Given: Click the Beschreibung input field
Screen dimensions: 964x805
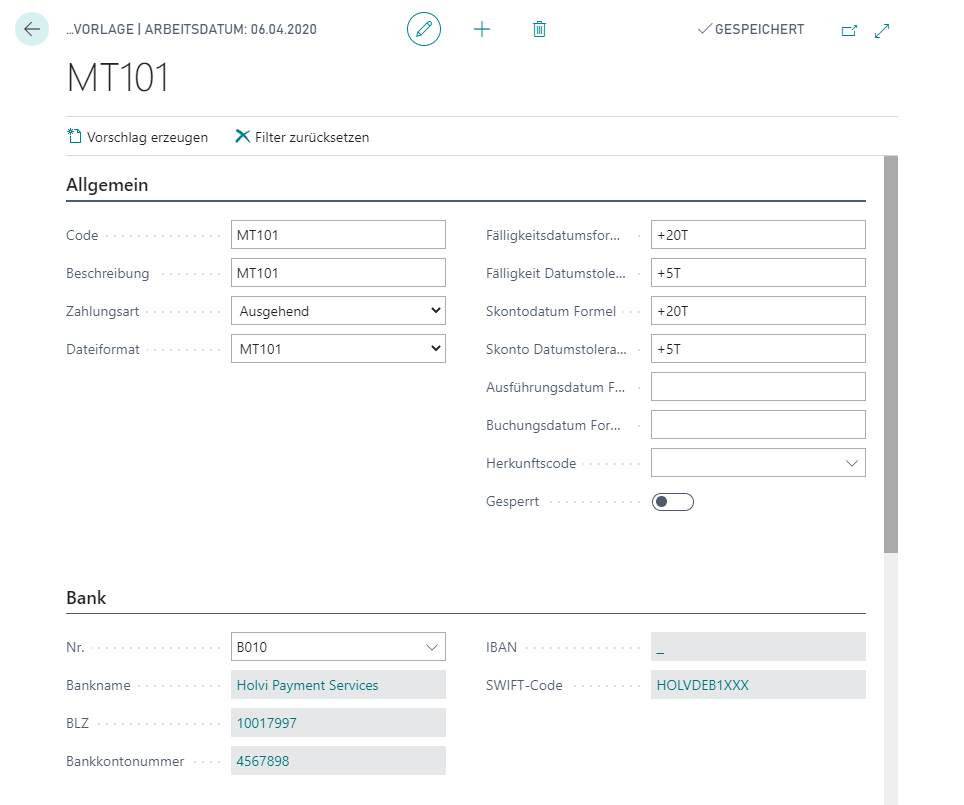Looking at the screenshot, I should [x=338, y=273].
